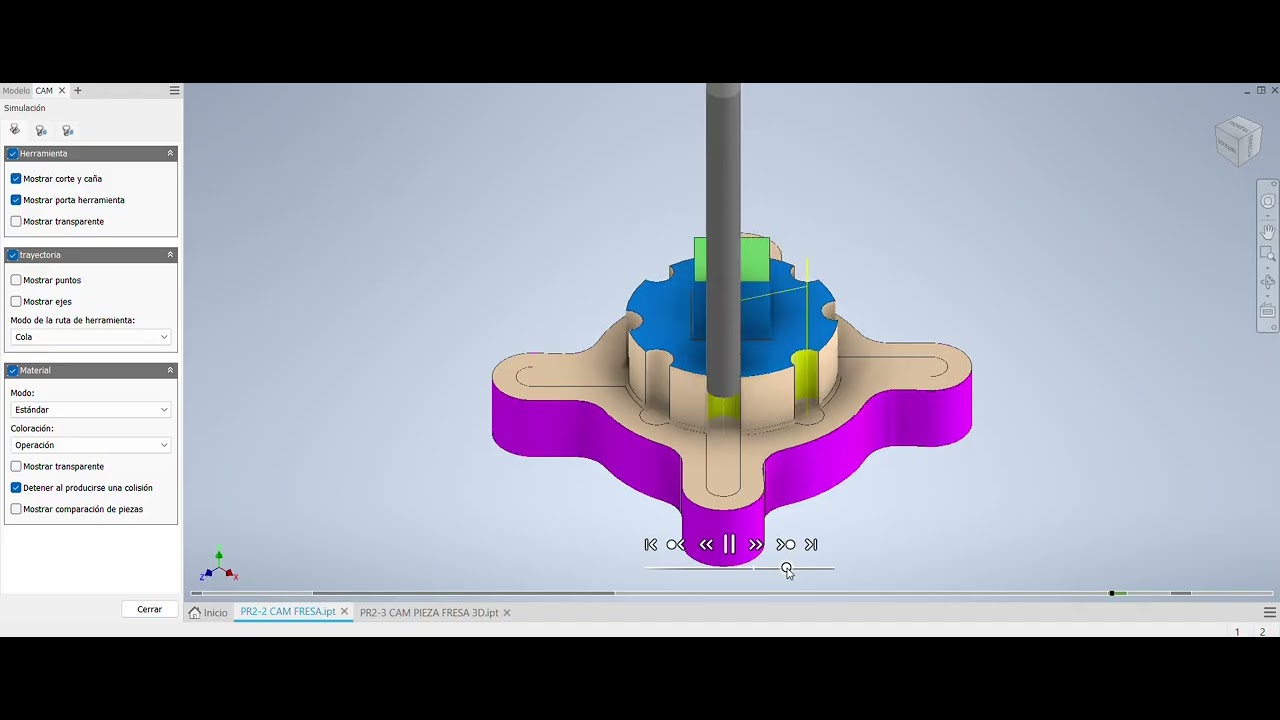Open the first simulation display tab icon

pos(14,130)
